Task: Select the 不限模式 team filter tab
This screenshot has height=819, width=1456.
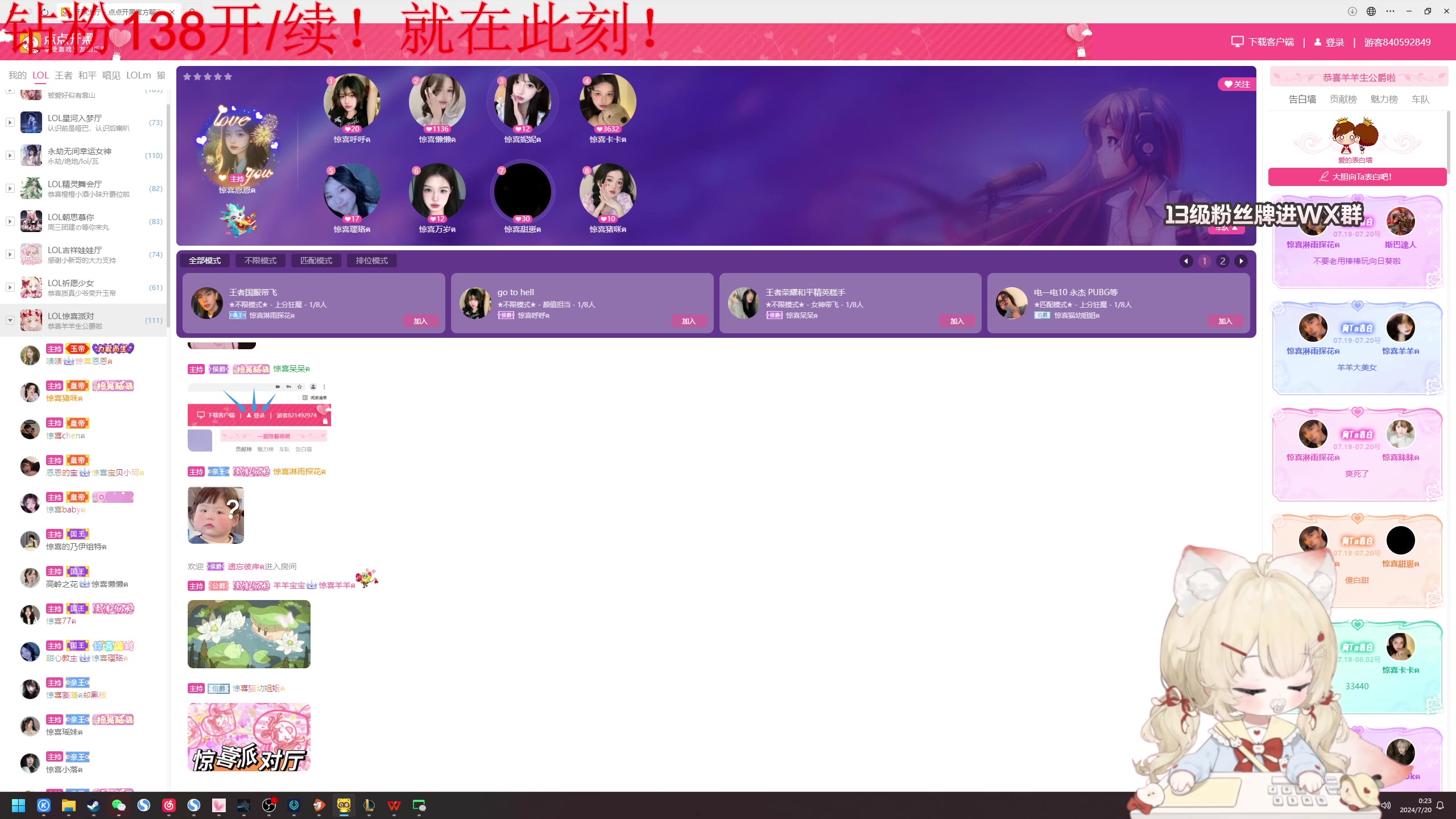Action: tap(260, 260)
